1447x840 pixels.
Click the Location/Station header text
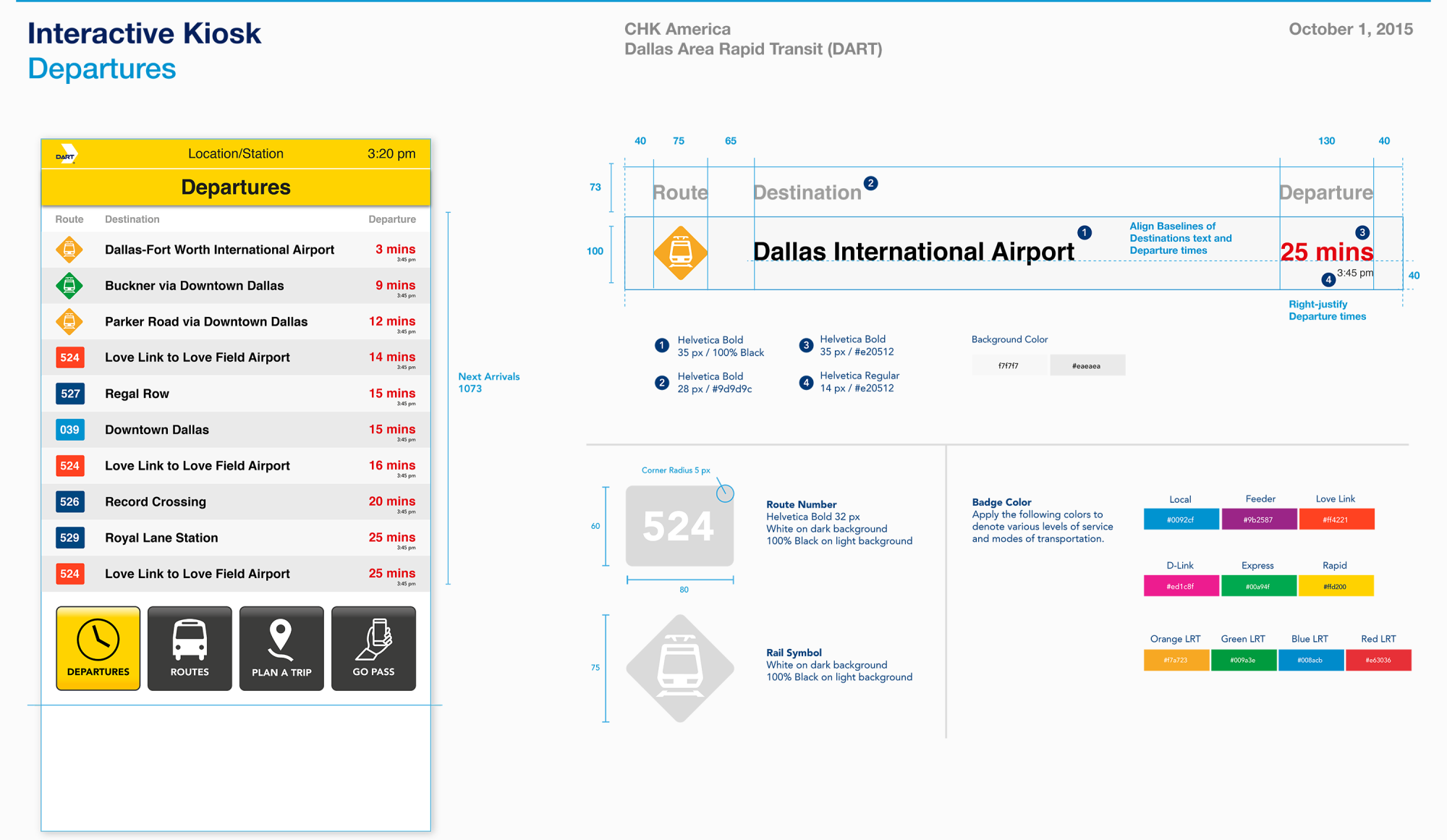click(x=236, y=153)
